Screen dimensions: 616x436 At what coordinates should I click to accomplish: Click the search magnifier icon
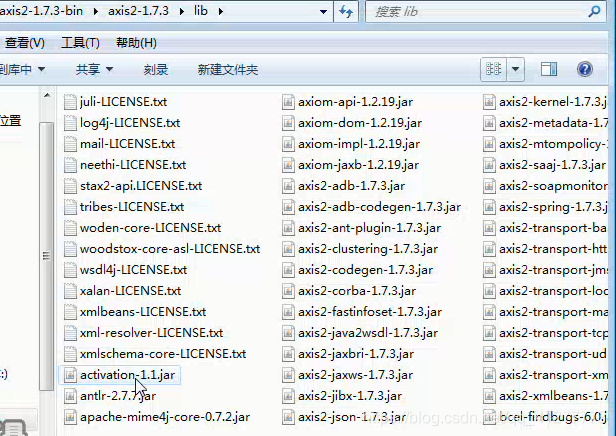click(594, 11)
